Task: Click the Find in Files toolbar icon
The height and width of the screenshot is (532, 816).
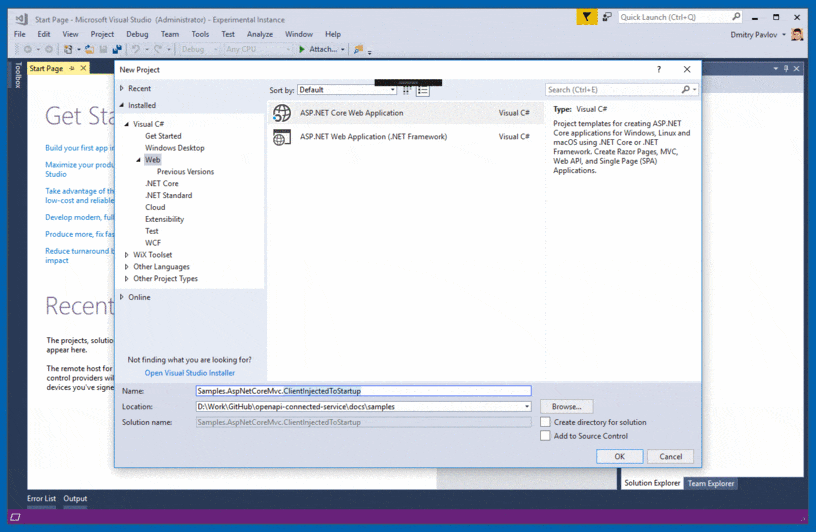Action: coord(358,49)
